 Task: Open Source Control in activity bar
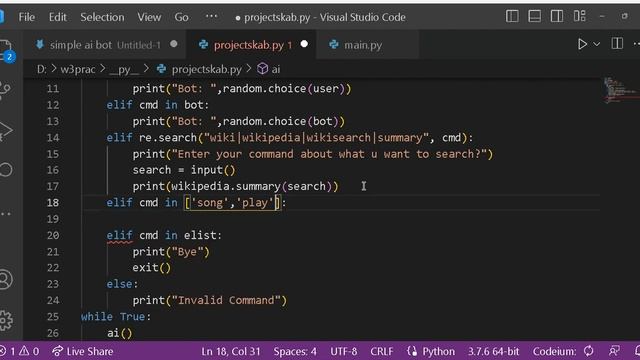[x=5, y=90]
